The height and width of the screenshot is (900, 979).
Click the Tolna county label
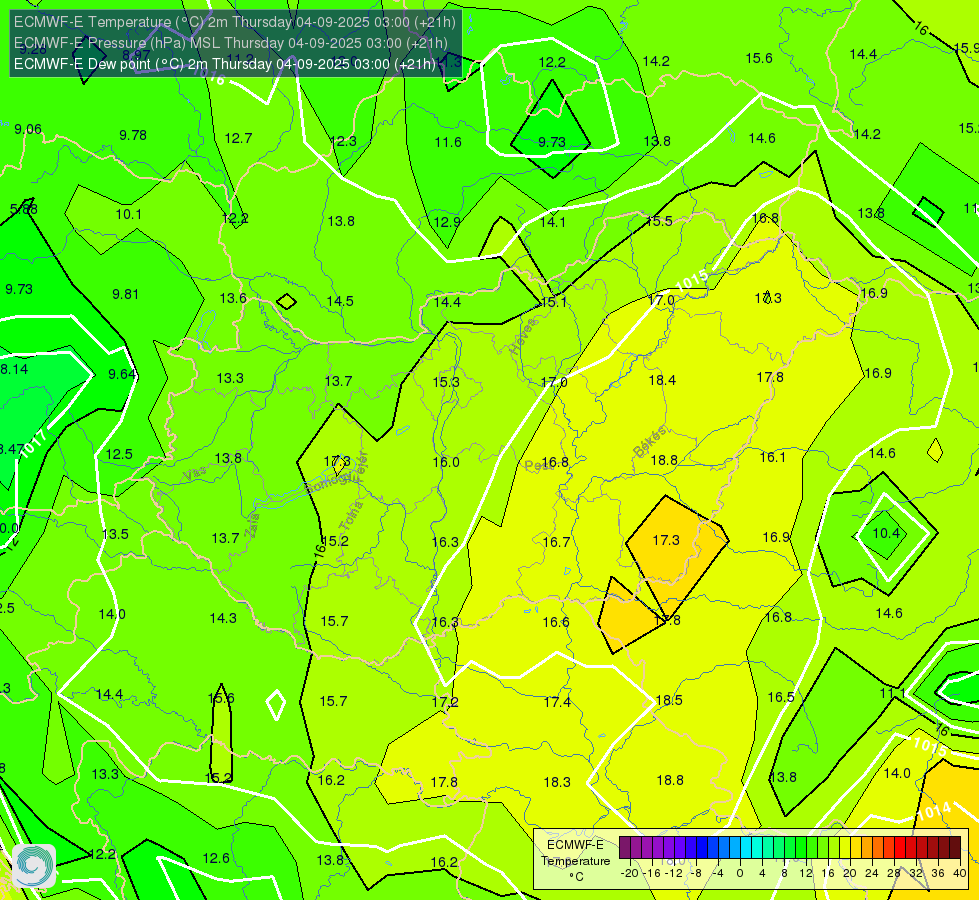351,515
